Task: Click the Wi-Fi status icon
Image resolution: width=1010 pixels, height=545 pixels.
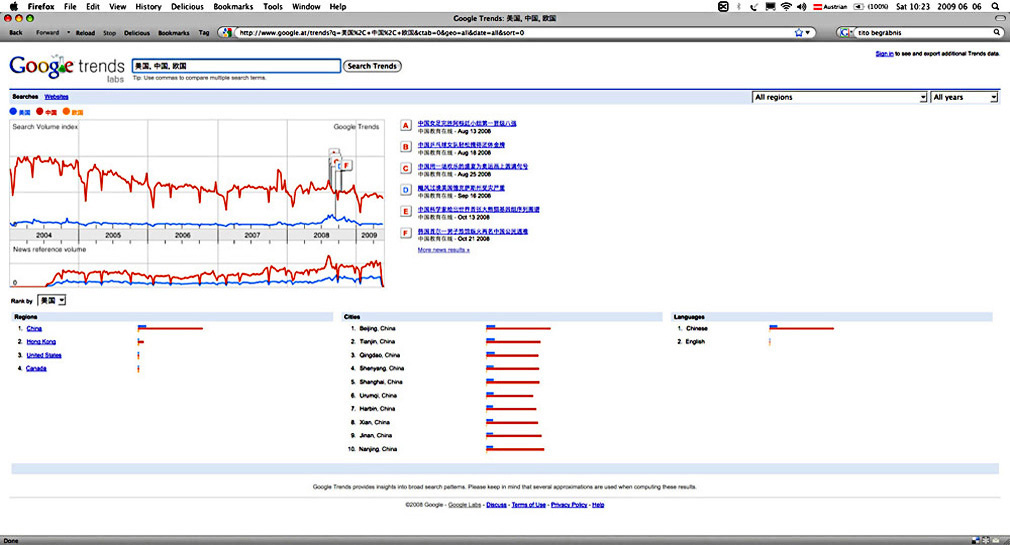Action: (786, 6)
